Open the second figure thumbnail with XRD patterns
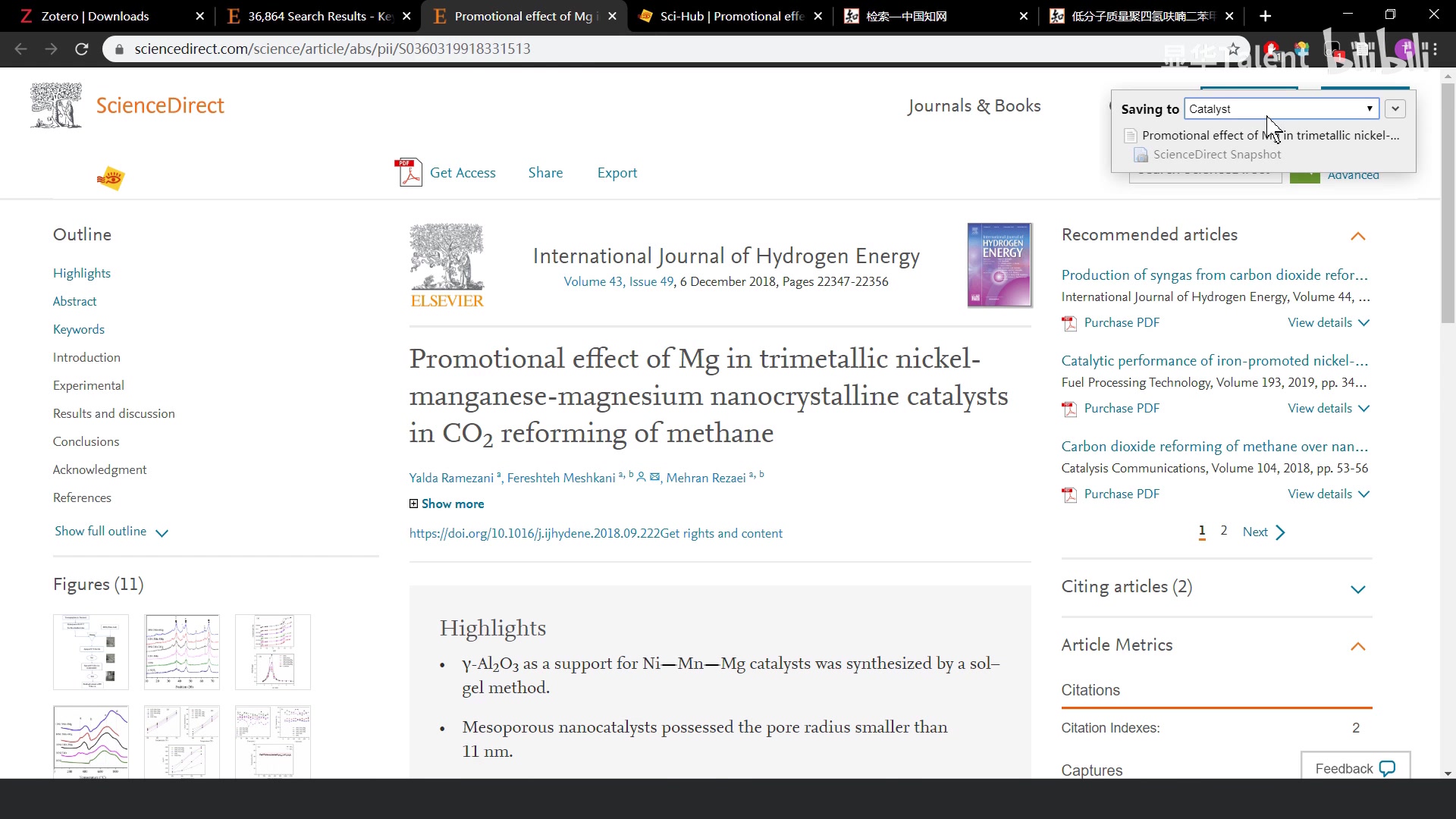The width and height of the screenshot is (1456, 819). coord(182,652)
